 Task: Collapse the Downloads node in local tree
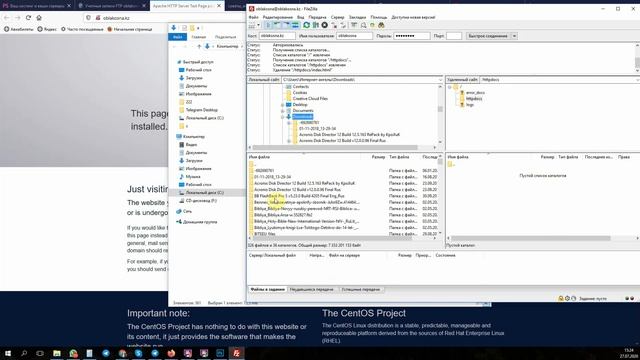coord(282,117)
